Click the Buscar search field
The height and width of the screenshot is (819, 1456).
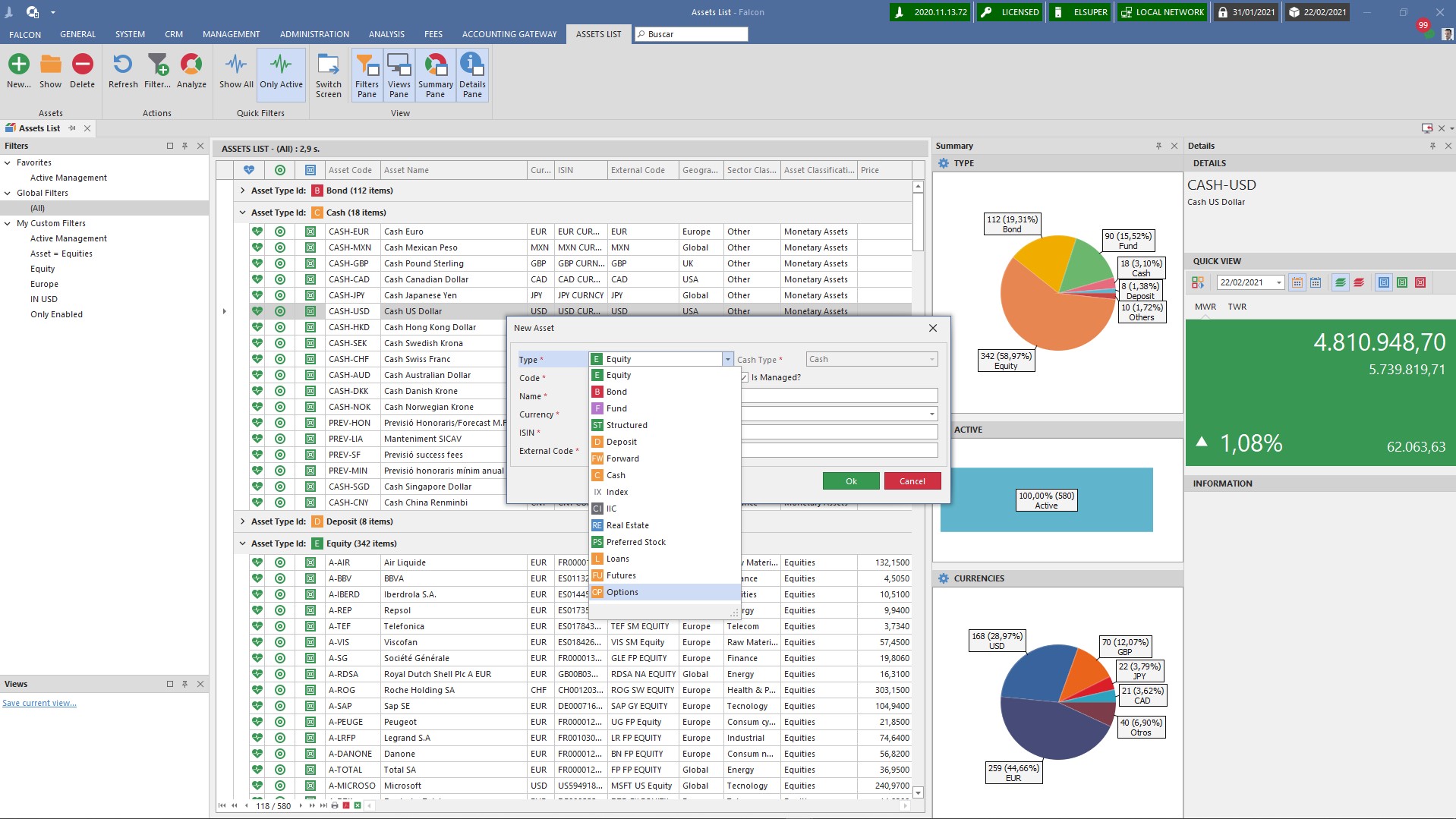click(691, 34)
